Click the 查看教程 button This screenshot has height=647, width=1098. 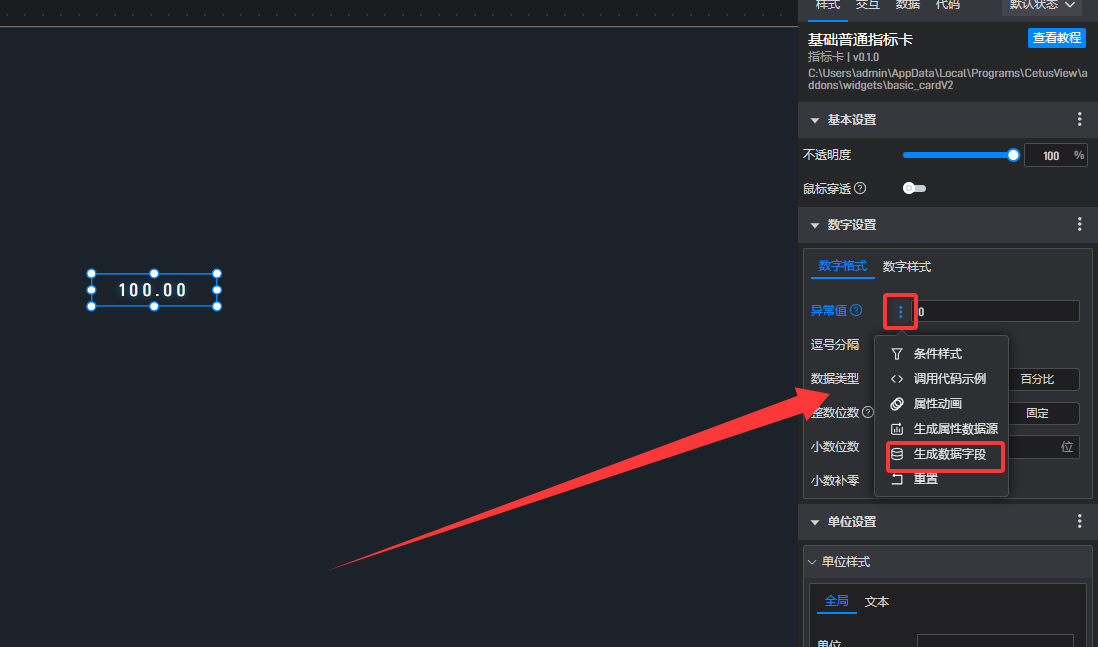[x=1057, y=38]
